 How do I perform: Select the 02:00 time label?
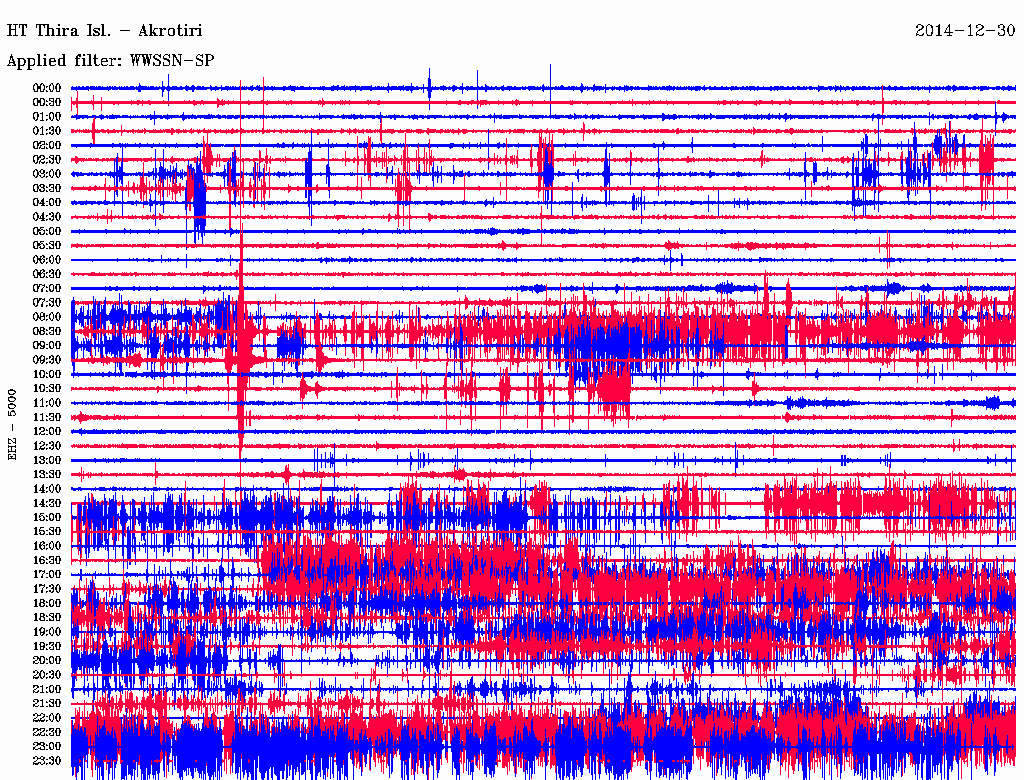click(x=47, y=145)
